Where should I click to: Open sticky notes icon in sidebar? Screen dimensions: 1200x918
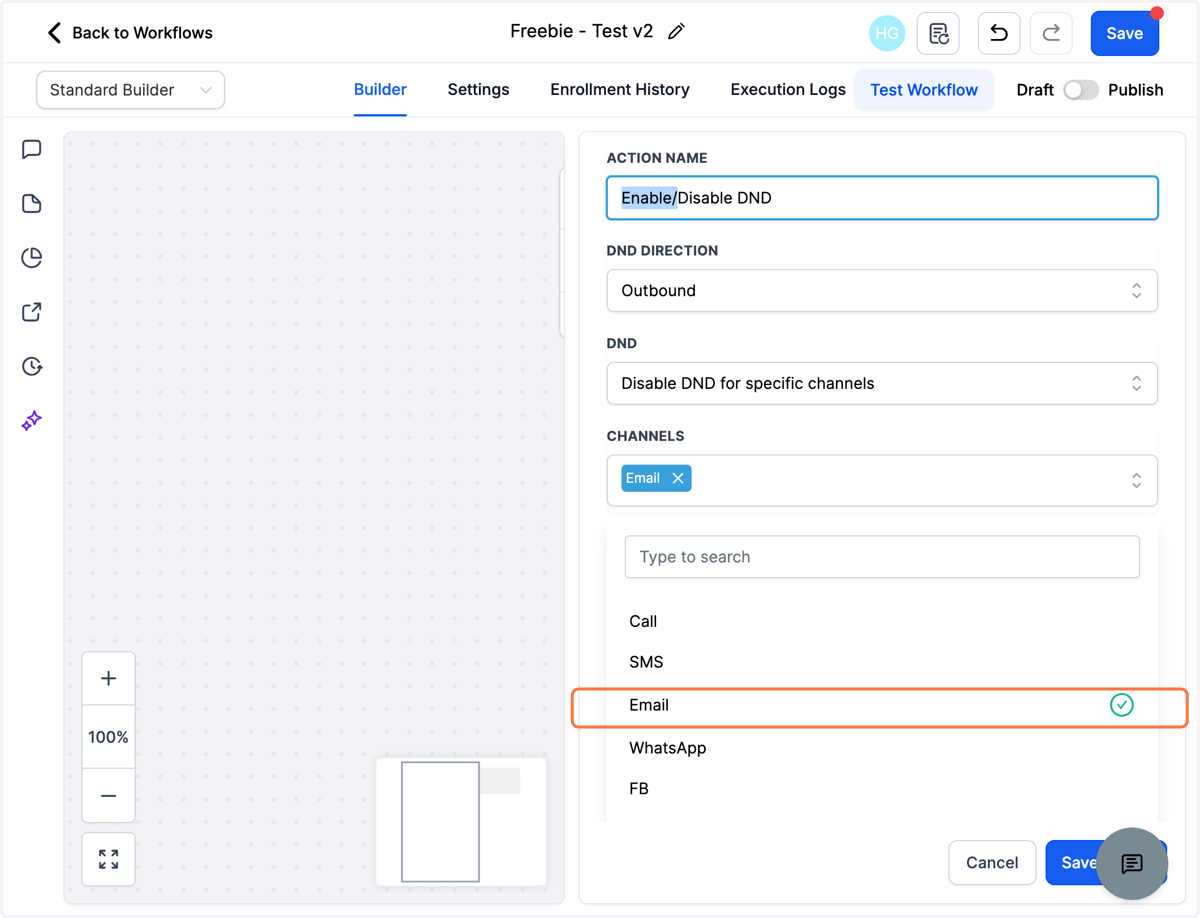[x=32, y=204]
